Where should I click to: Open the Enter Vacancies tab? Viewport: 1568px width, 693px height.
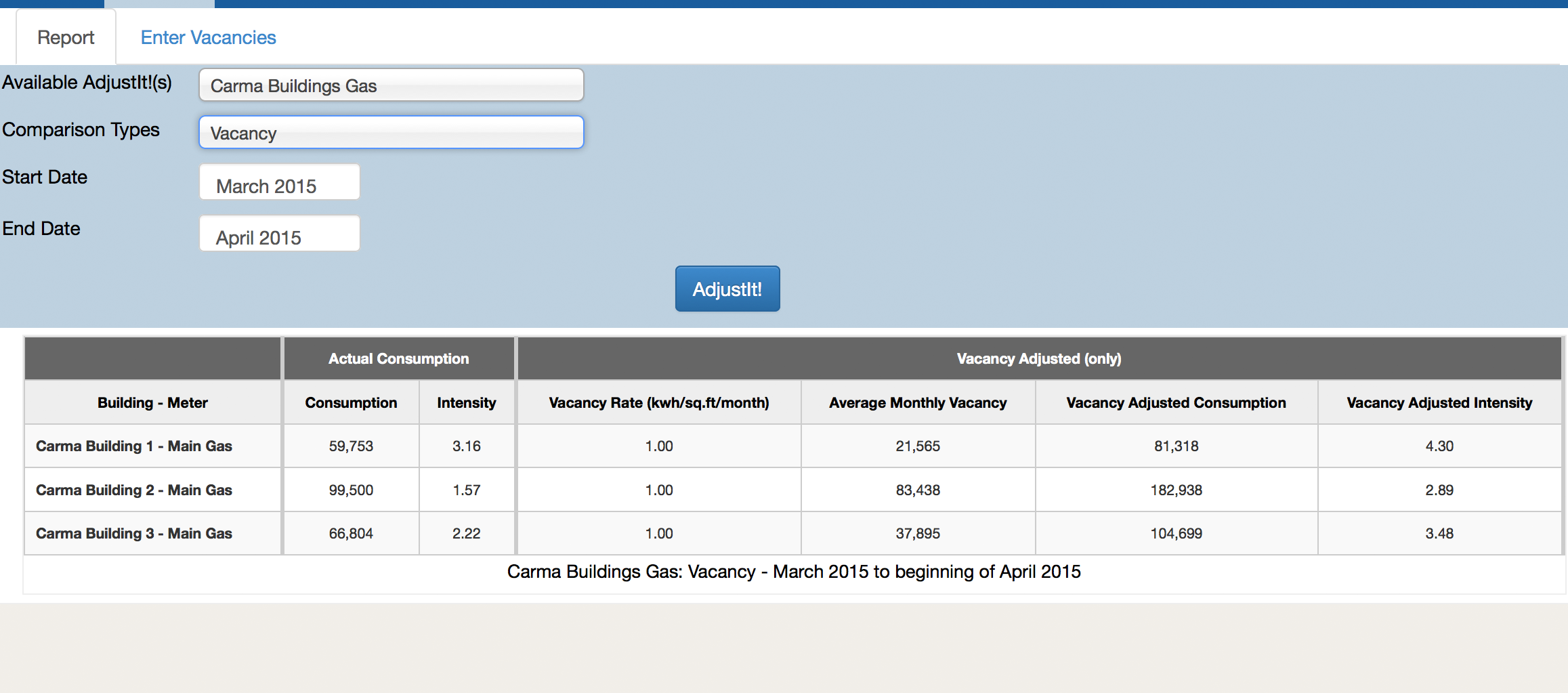[x=208, y=37]
